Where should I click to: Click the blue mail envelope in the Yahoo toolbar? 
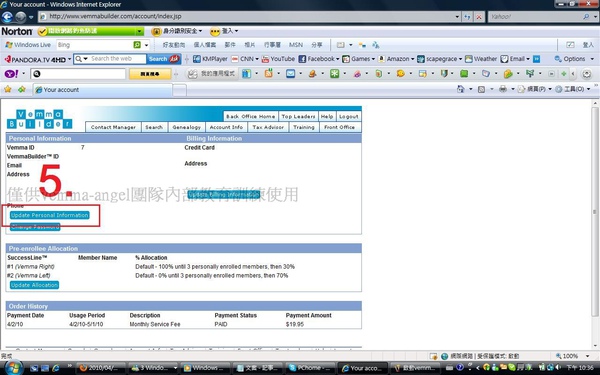pos(290,73)
